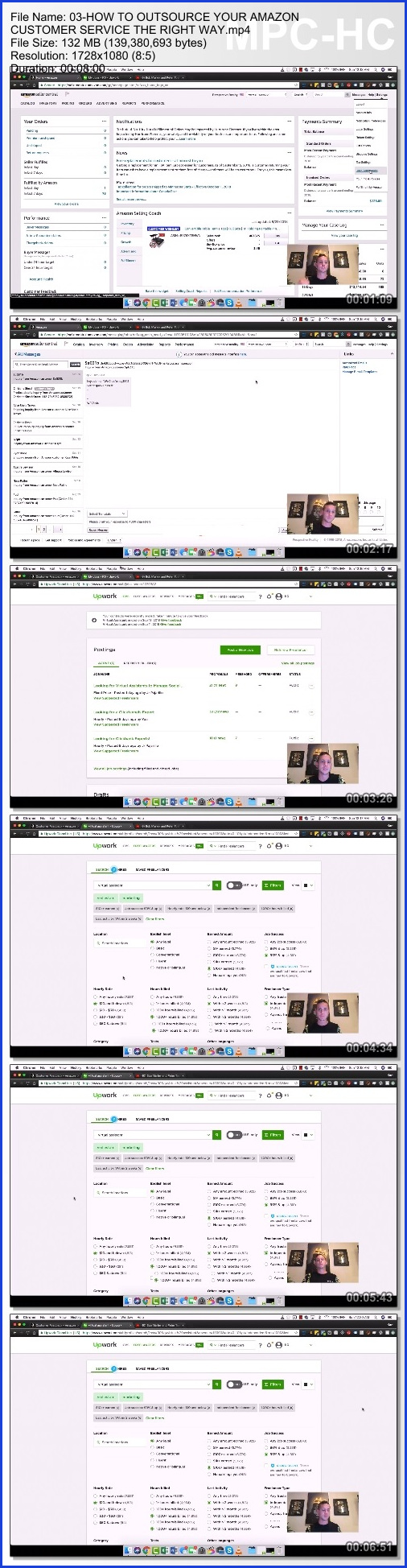Click Upwork logo in the 00:06:51 frame
407x1568 pixels.
click(105, 1345)
